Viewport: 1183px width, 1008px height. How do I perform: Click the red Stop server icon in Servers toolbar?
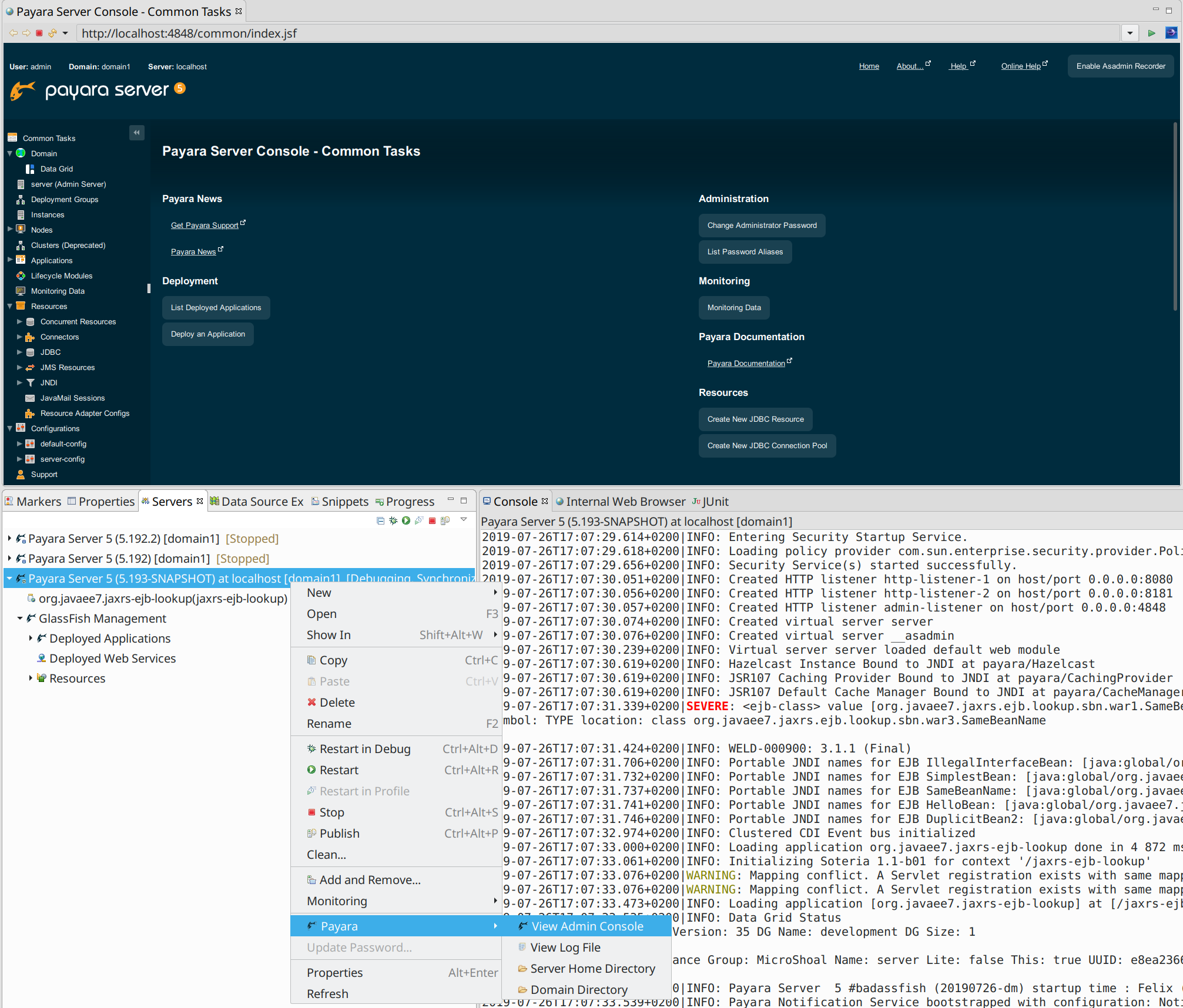(432, 520)
